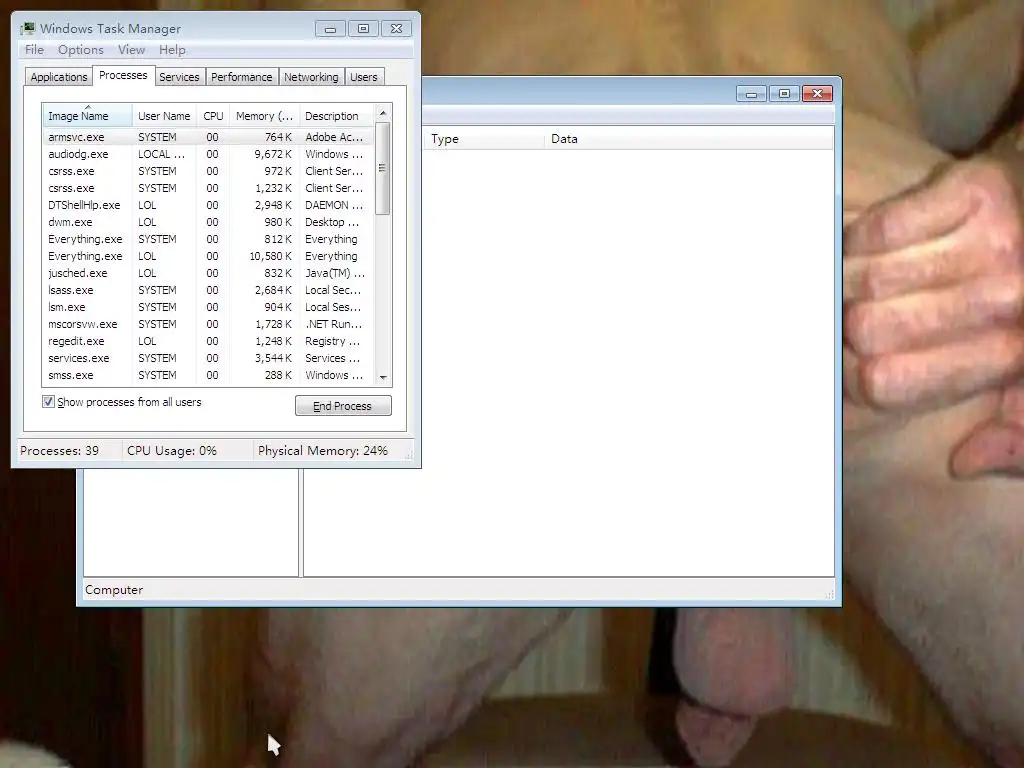Sort processes by the CPU column
1024x768 pixels.
point(213,116)
